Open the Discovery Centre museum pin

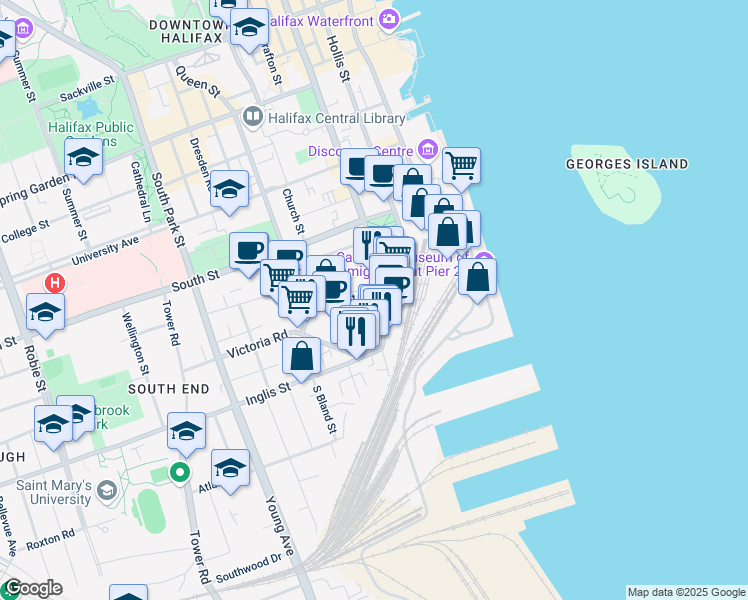click(427, 149)
